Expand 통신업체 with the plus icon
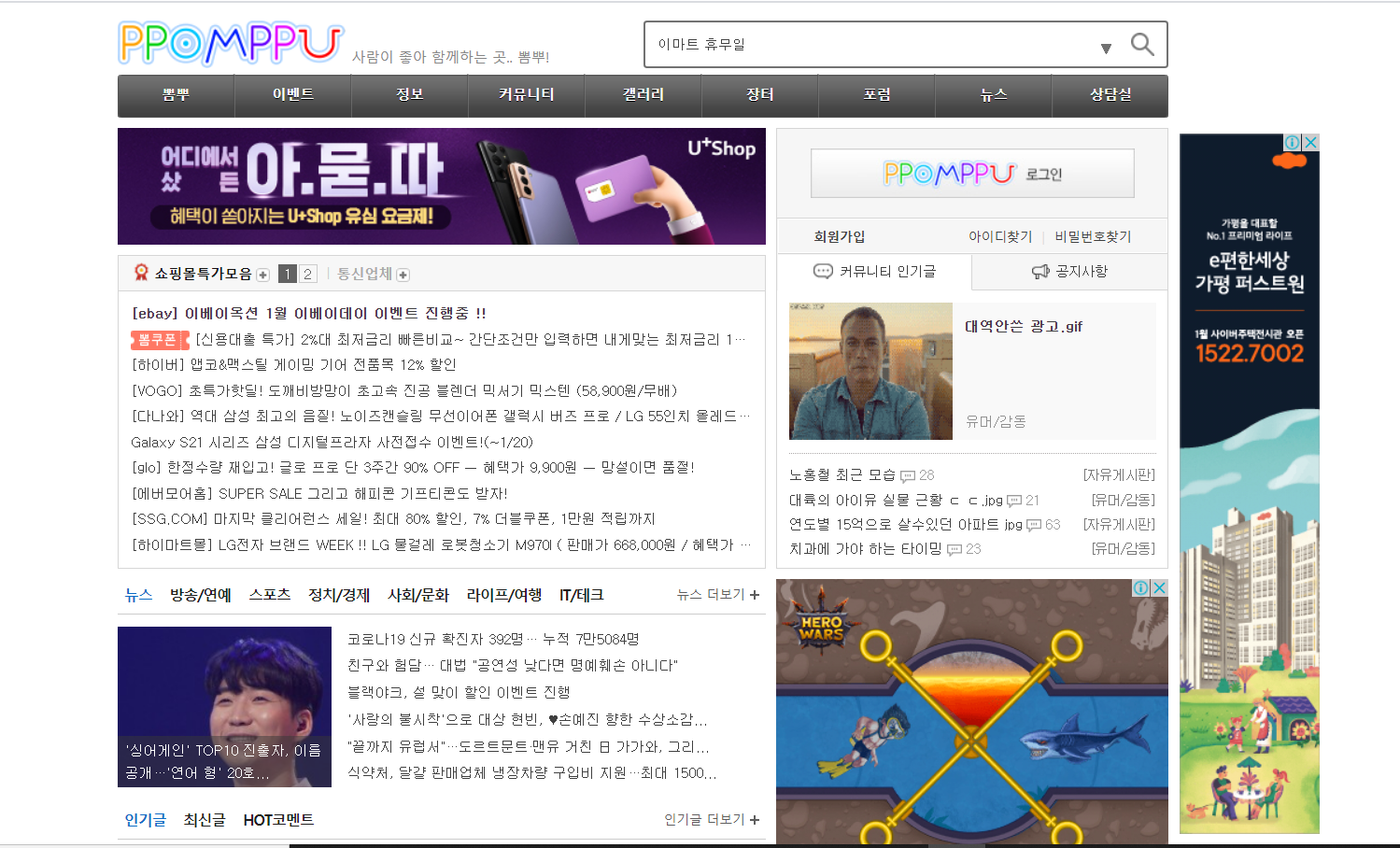Screen dimensions: 1400x848 coord(403,275)
